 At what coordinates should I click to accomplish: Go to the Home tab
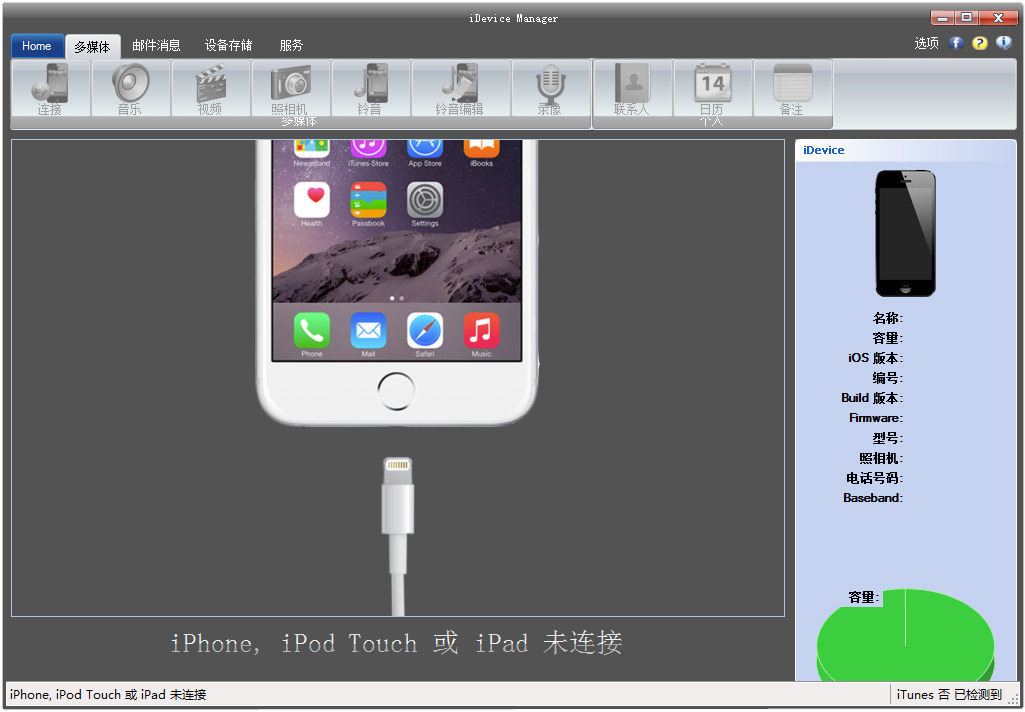(37, 45)
